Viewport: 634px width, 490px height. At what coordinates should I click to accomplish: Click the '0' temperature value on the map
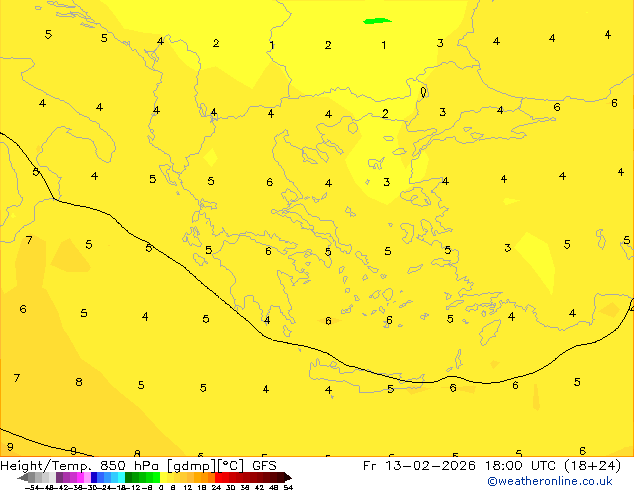tap(423, 92)
